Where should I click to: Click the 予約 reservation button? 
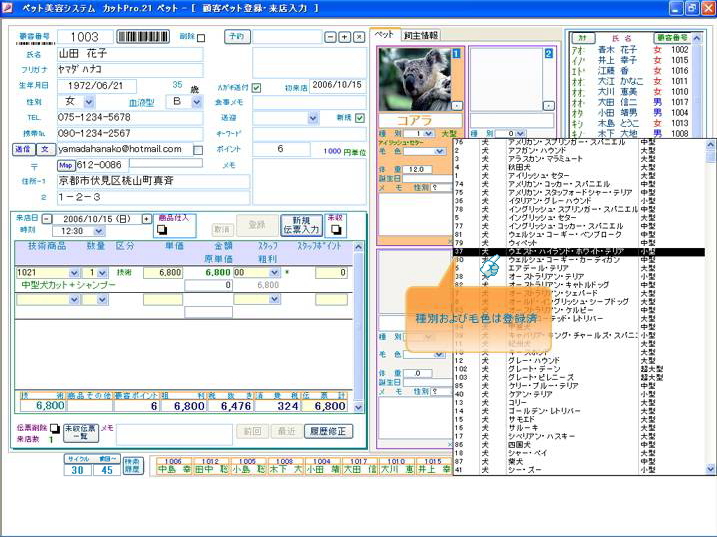tap(237, 37)
